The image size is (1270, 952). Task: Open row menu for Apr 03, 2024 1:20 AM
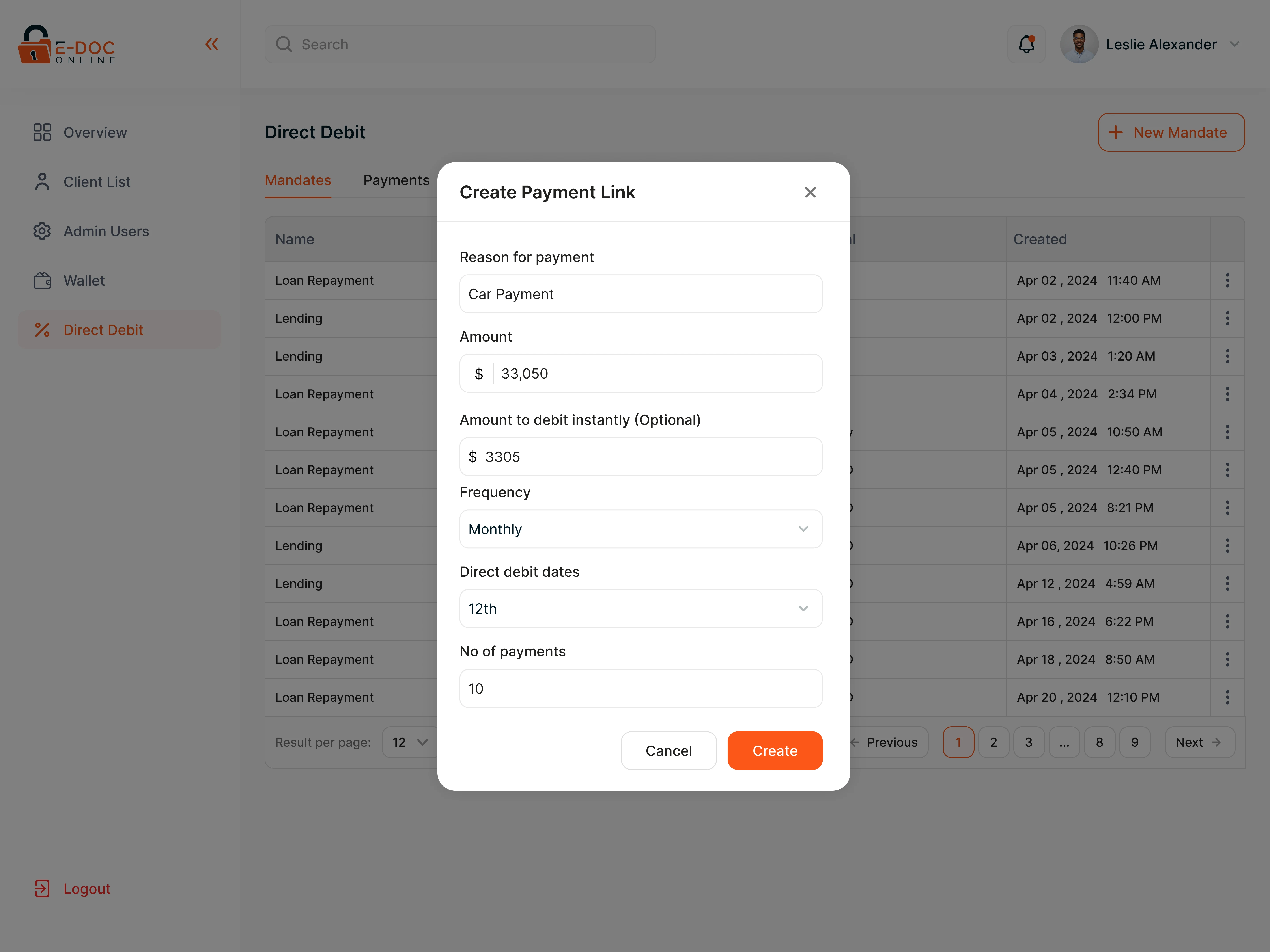coord(1227,356)
